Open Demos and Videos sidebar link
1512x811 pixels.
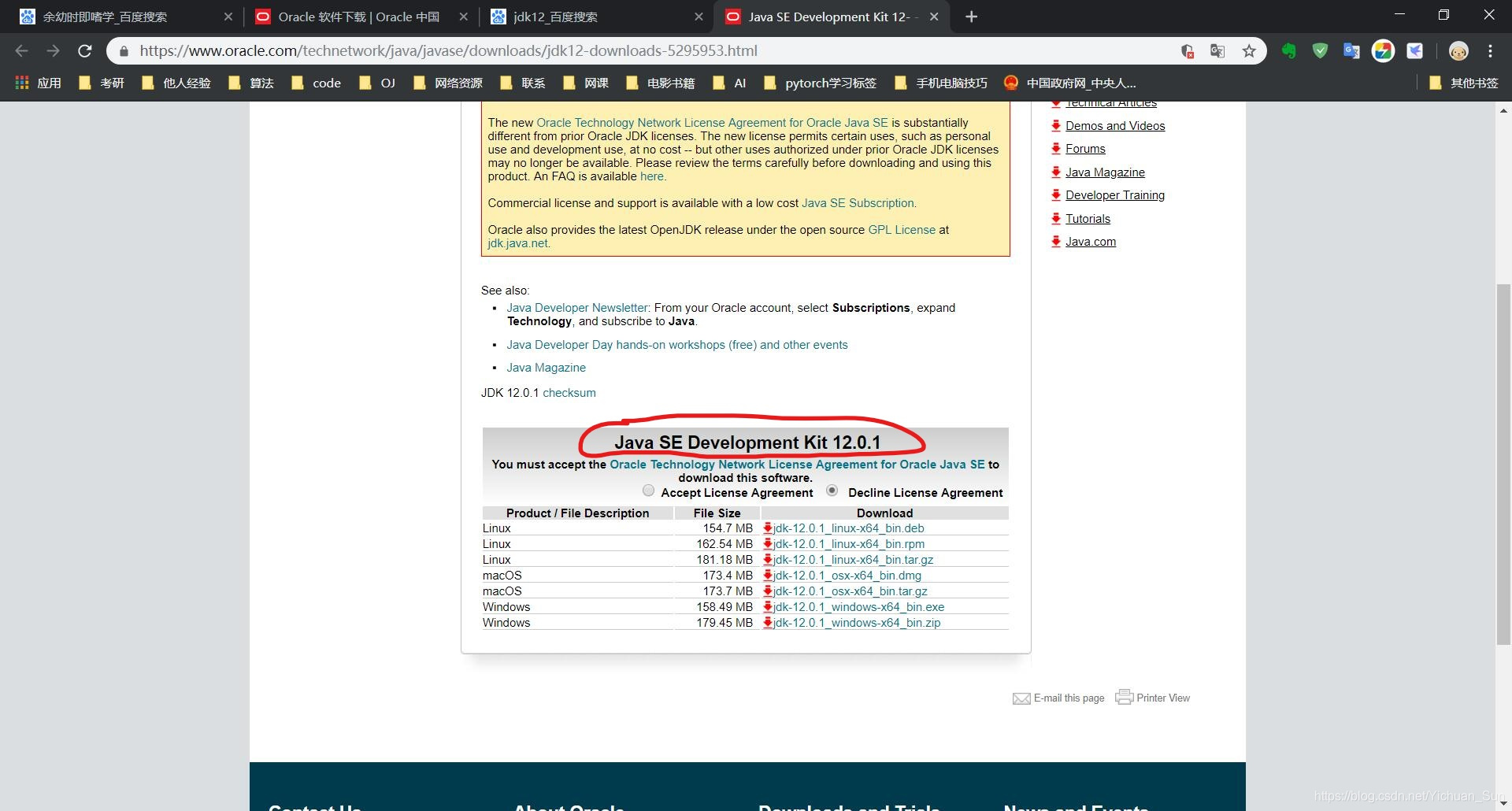coord(1115,126)
